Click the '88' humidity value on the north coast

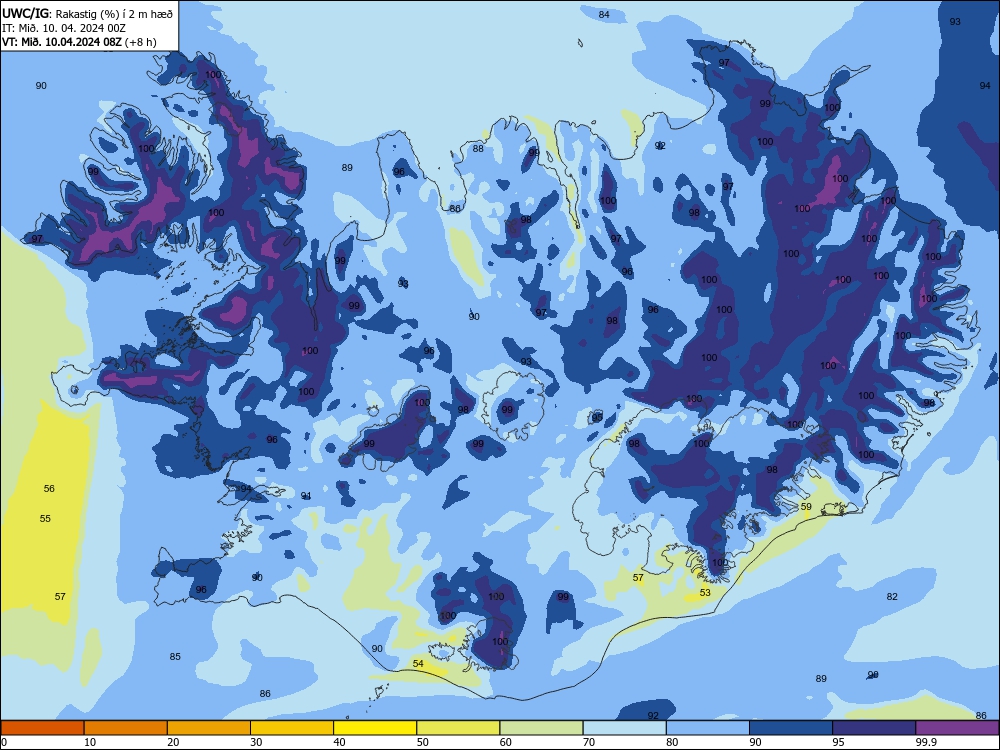click(x=478, y=149)
